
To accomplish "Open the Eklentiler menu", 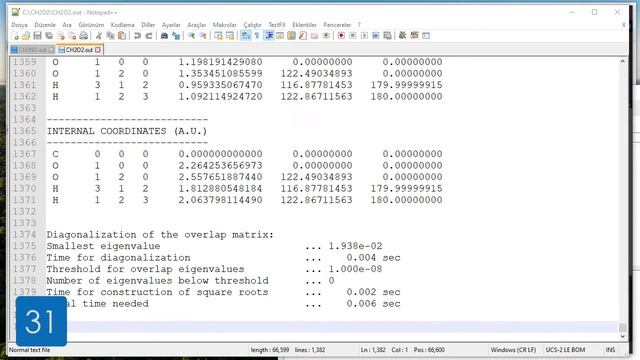I will (x=304, y=25).
